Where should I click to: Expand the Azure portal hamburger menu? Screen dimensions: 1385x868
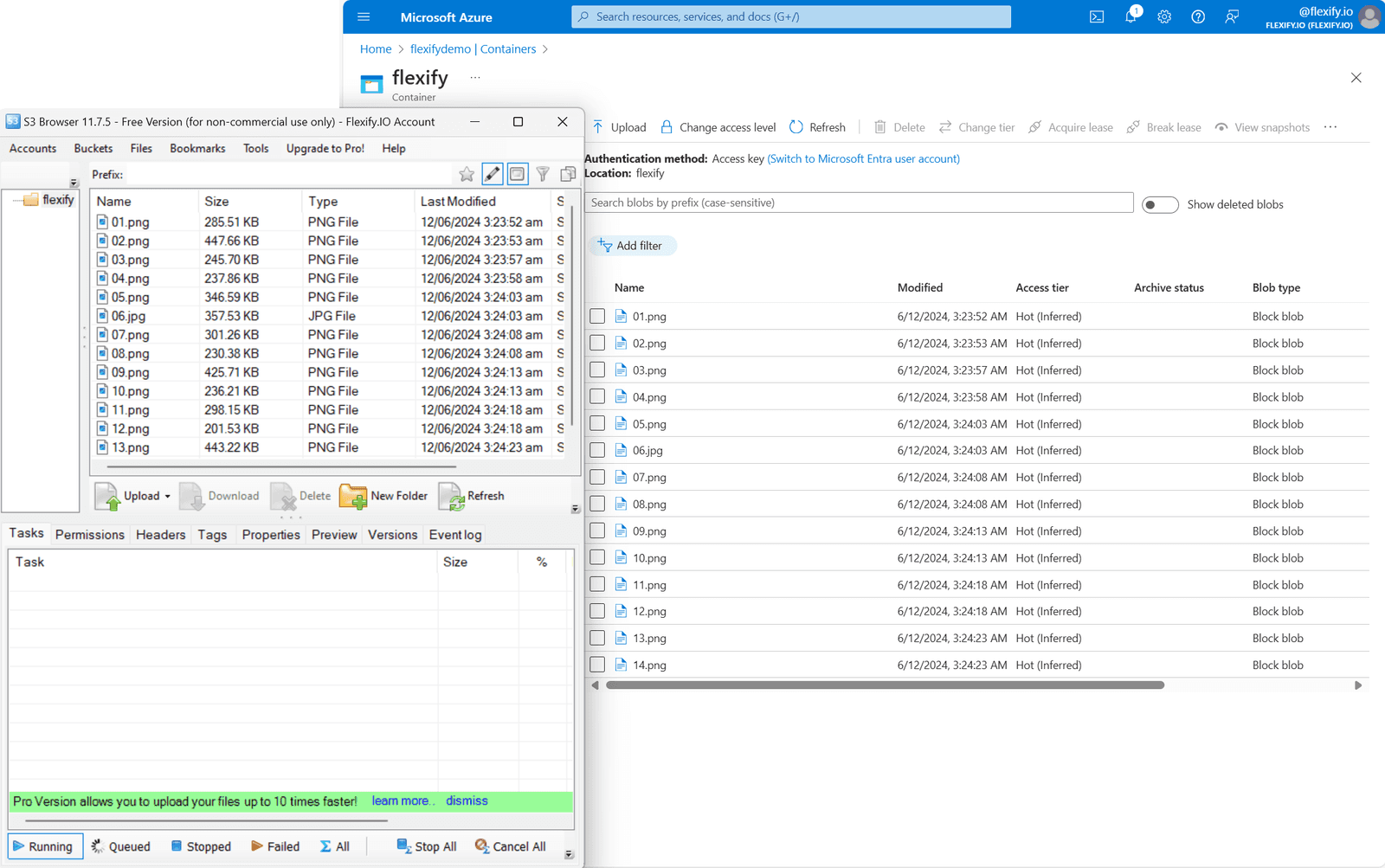363,16
